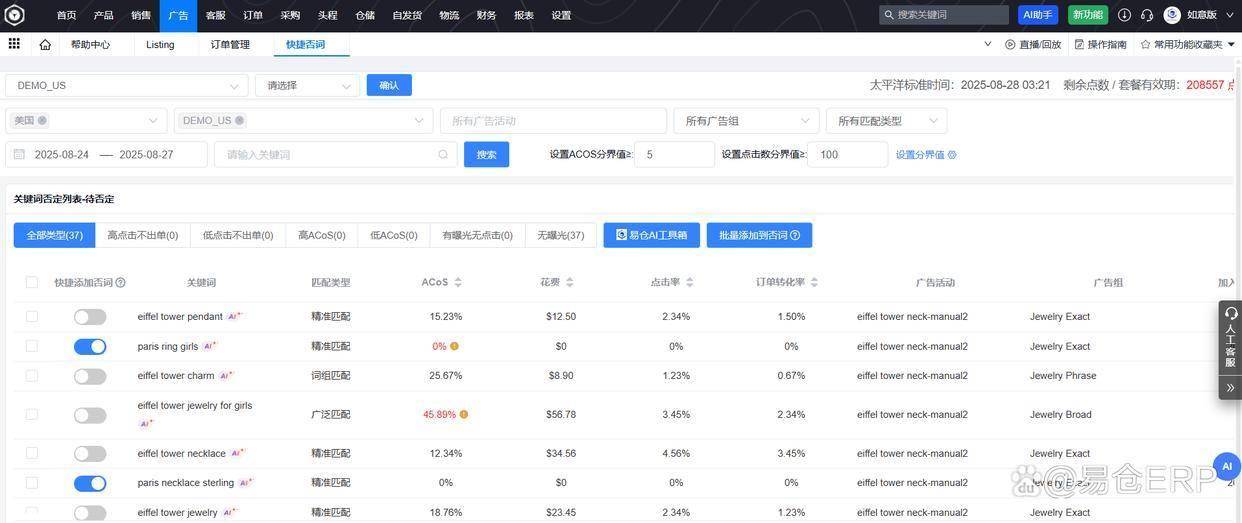Open the 所有匹配类型 dropdown
Viewport: 1242px width, 523px height.
coord(886,121)
